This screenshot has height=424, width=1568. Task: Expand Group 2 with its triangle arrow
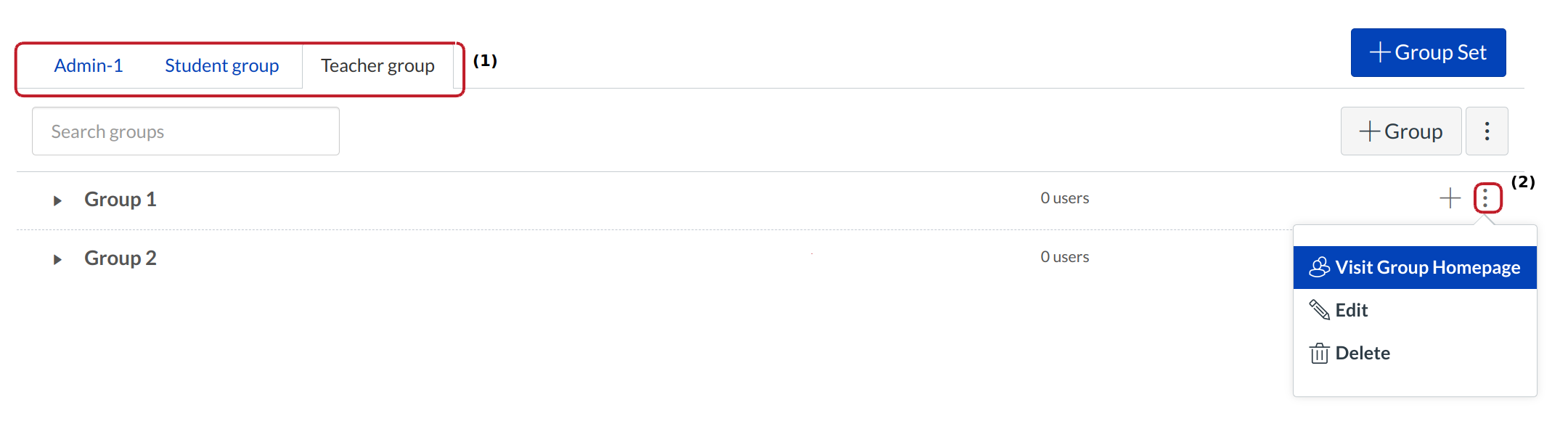click(x=57, y=259)
